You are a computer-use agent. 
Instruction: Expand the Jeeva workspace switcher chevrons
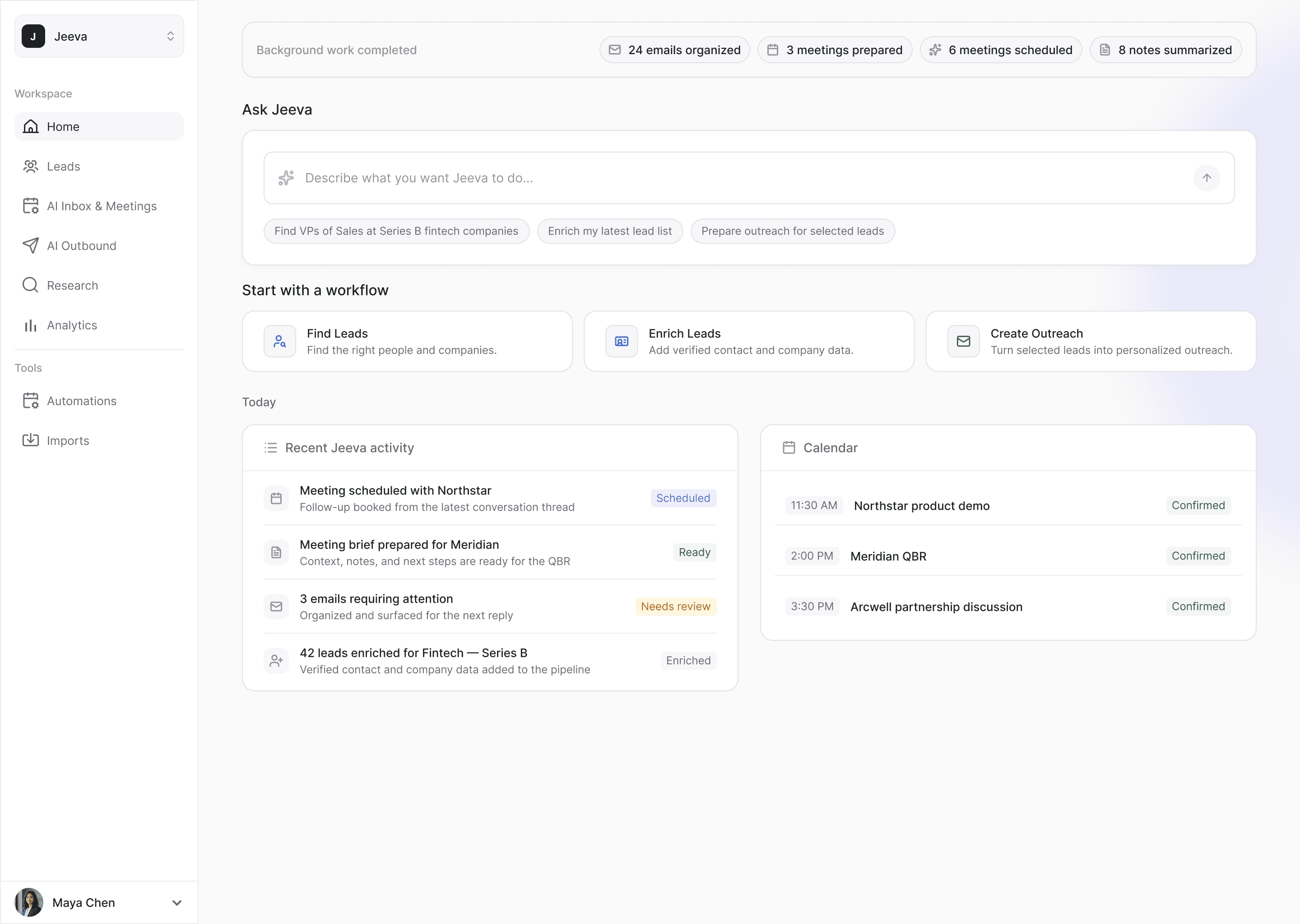(170, 37)
